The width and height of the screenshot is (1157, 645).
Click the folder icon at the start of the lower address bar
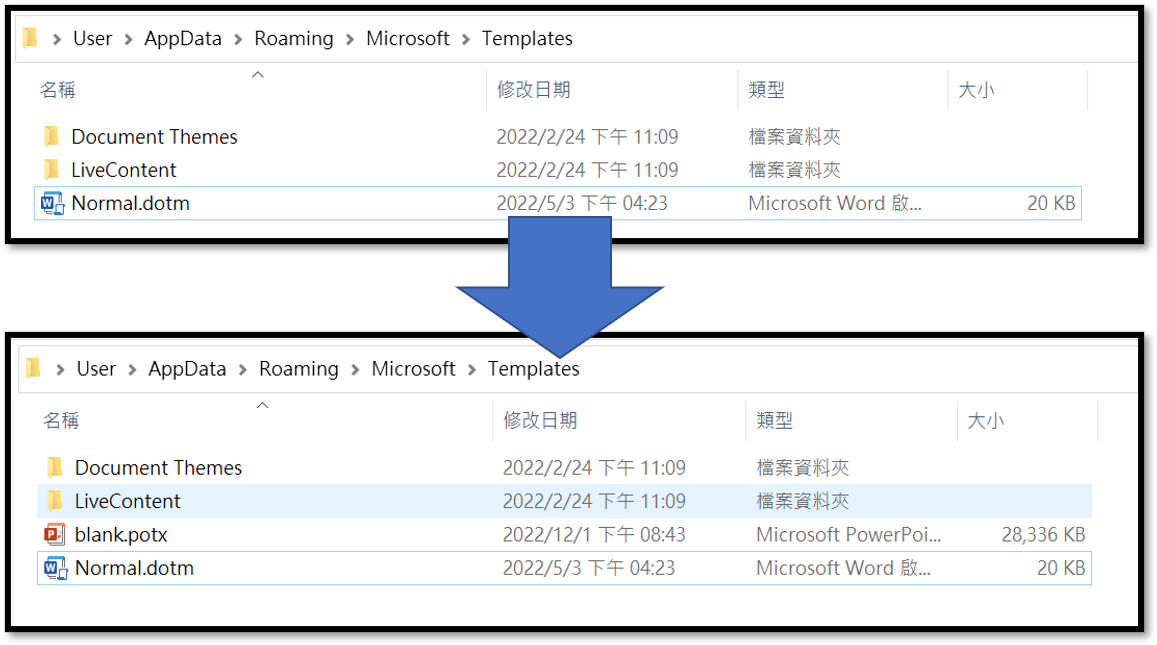33,369
